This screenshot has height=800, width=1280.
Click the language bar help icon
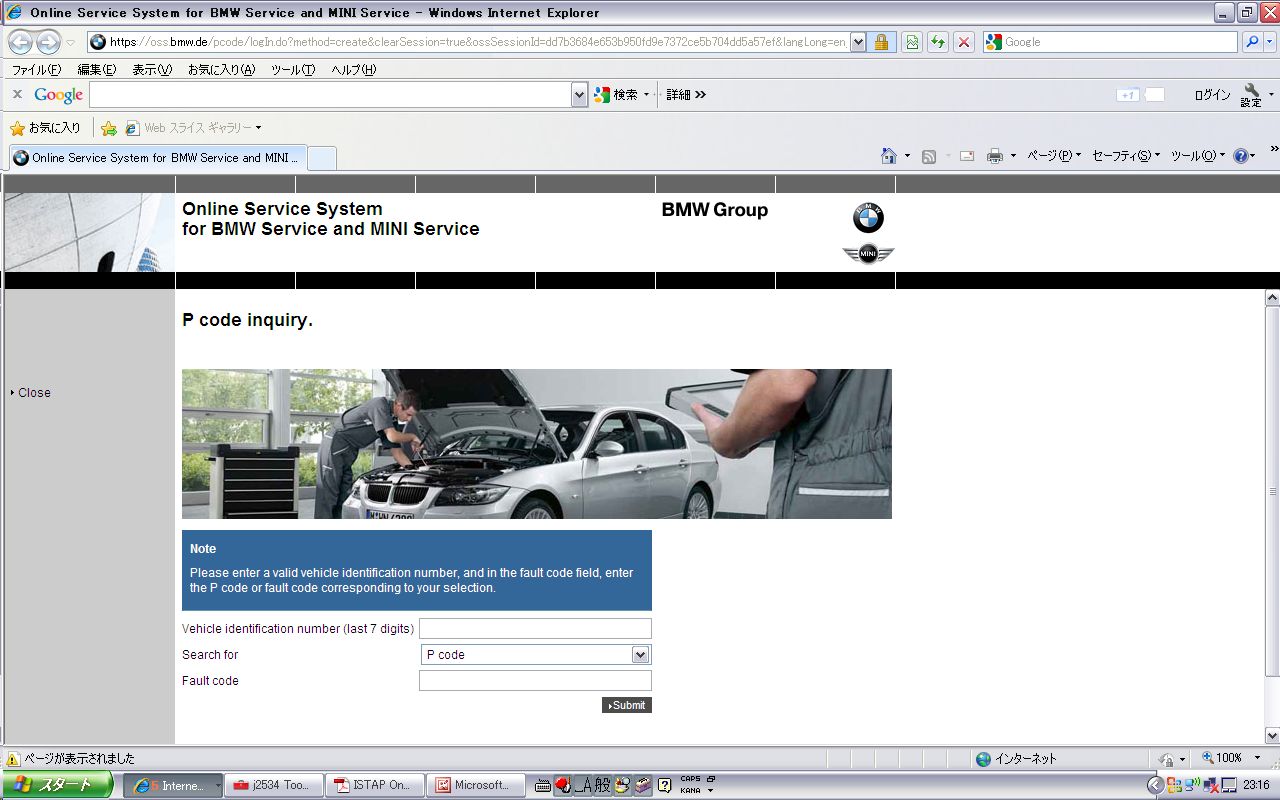click(664, 786)
